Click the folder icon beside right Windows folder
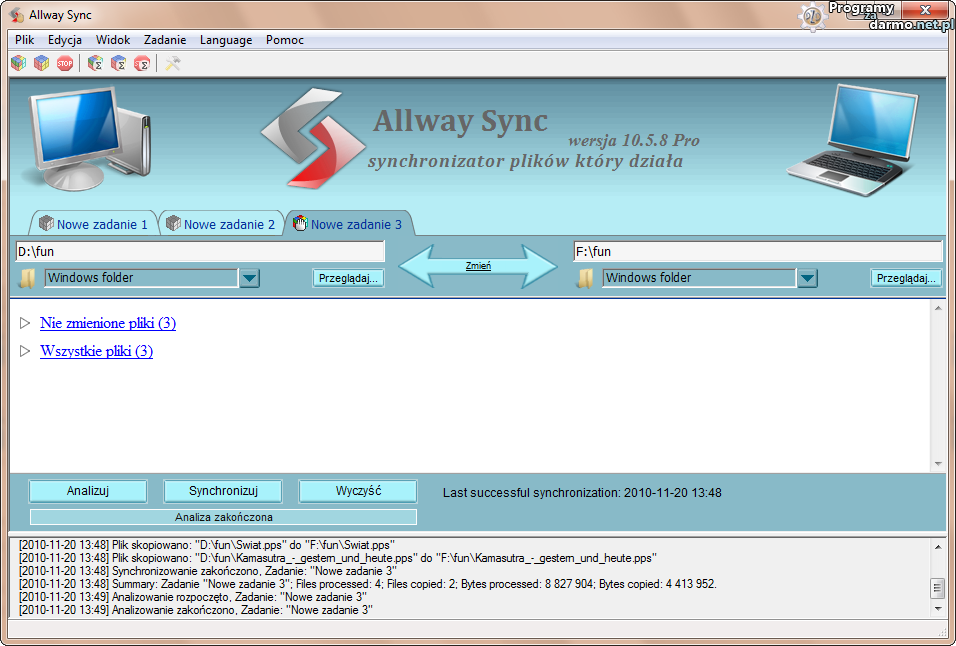 (x=585, y=278)
